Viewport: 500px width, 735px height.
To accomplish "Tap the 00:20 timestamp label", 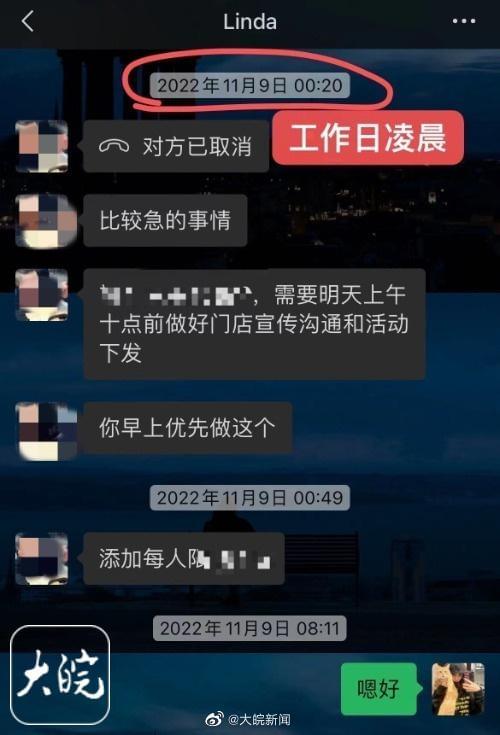I will (250, 85).
